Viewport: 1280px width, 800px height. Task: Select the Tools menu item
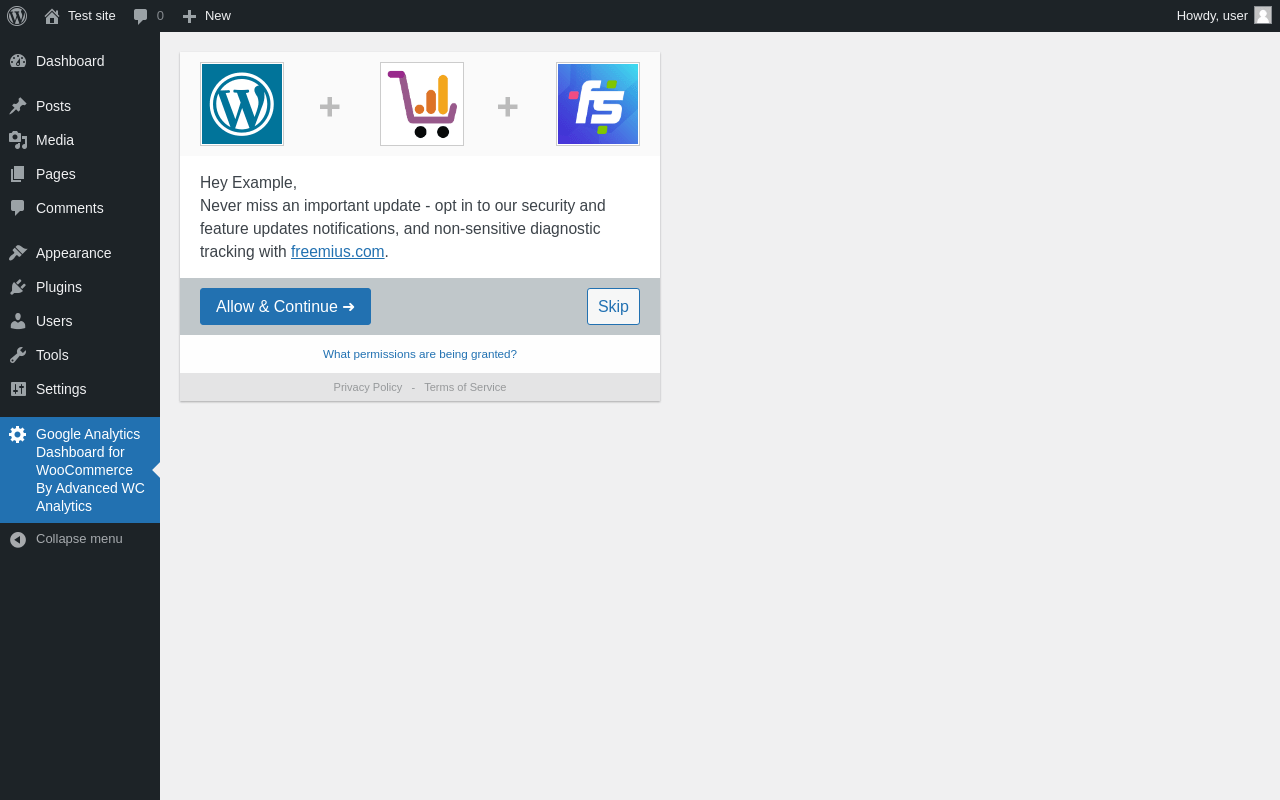pyautogui.click(x=80, y=355)
